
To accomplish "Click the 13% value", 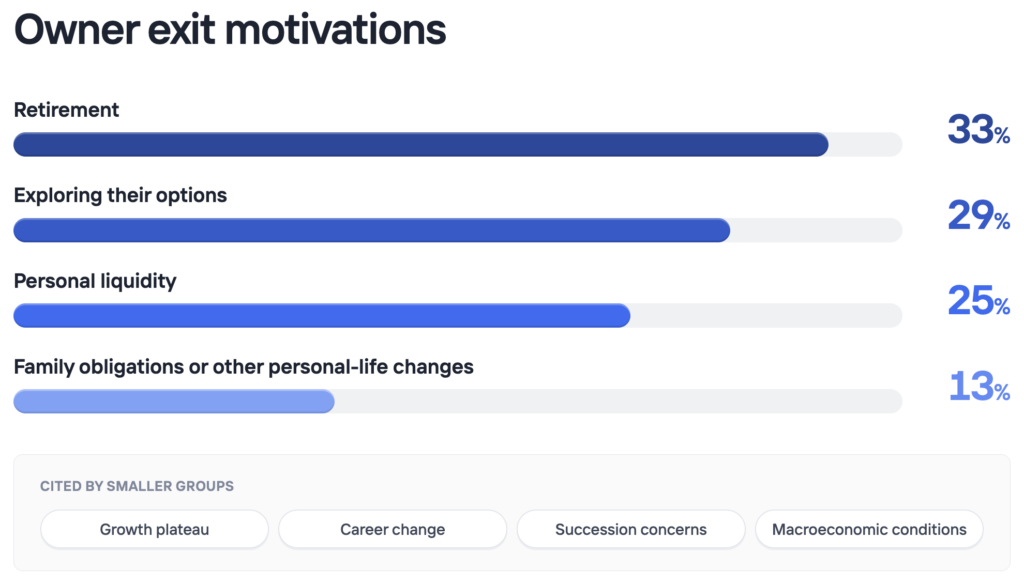I will click(978, 386).
